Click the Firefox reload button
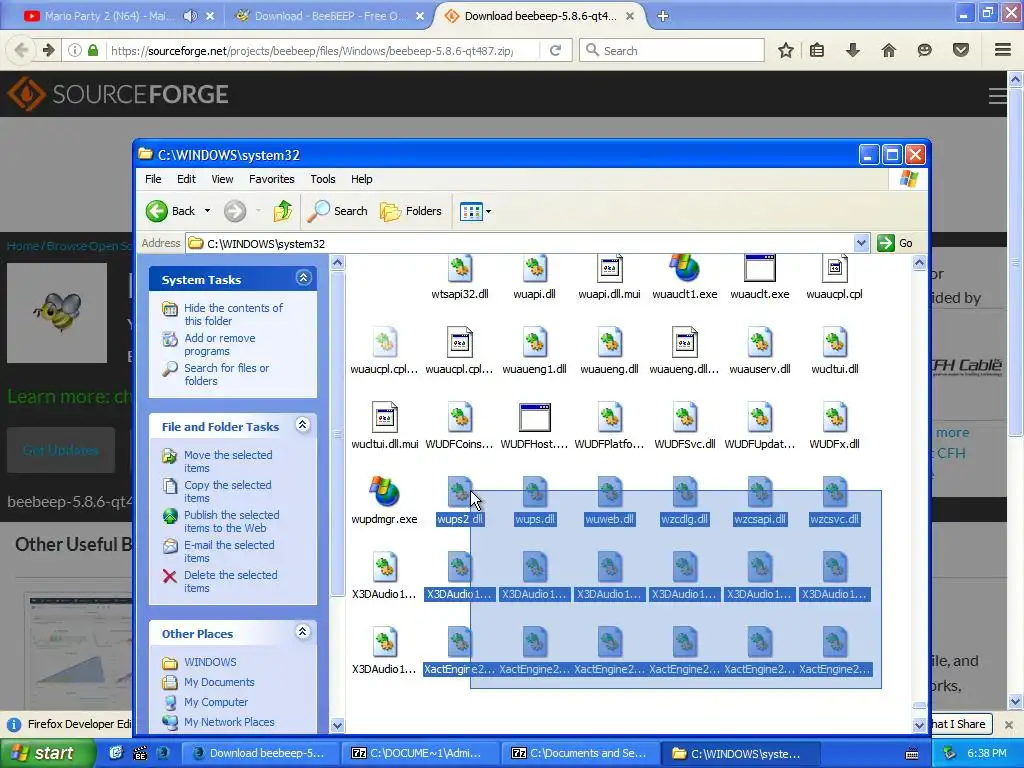Viewport: 1024px width, 768px height. pos(555,50)
